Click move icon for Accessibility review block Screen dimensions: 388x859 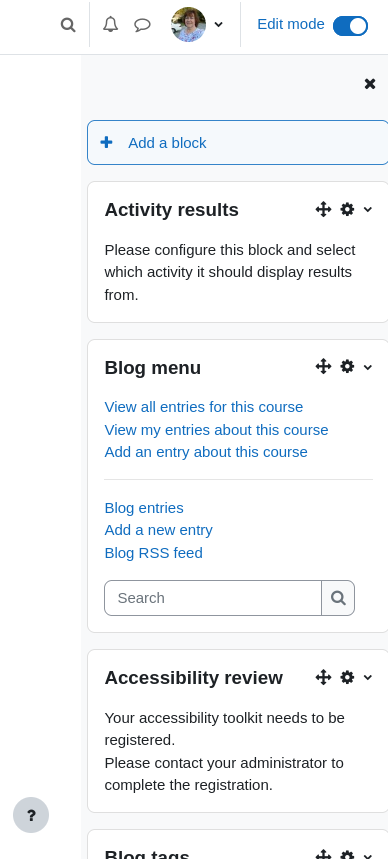(x=323, y=678)
